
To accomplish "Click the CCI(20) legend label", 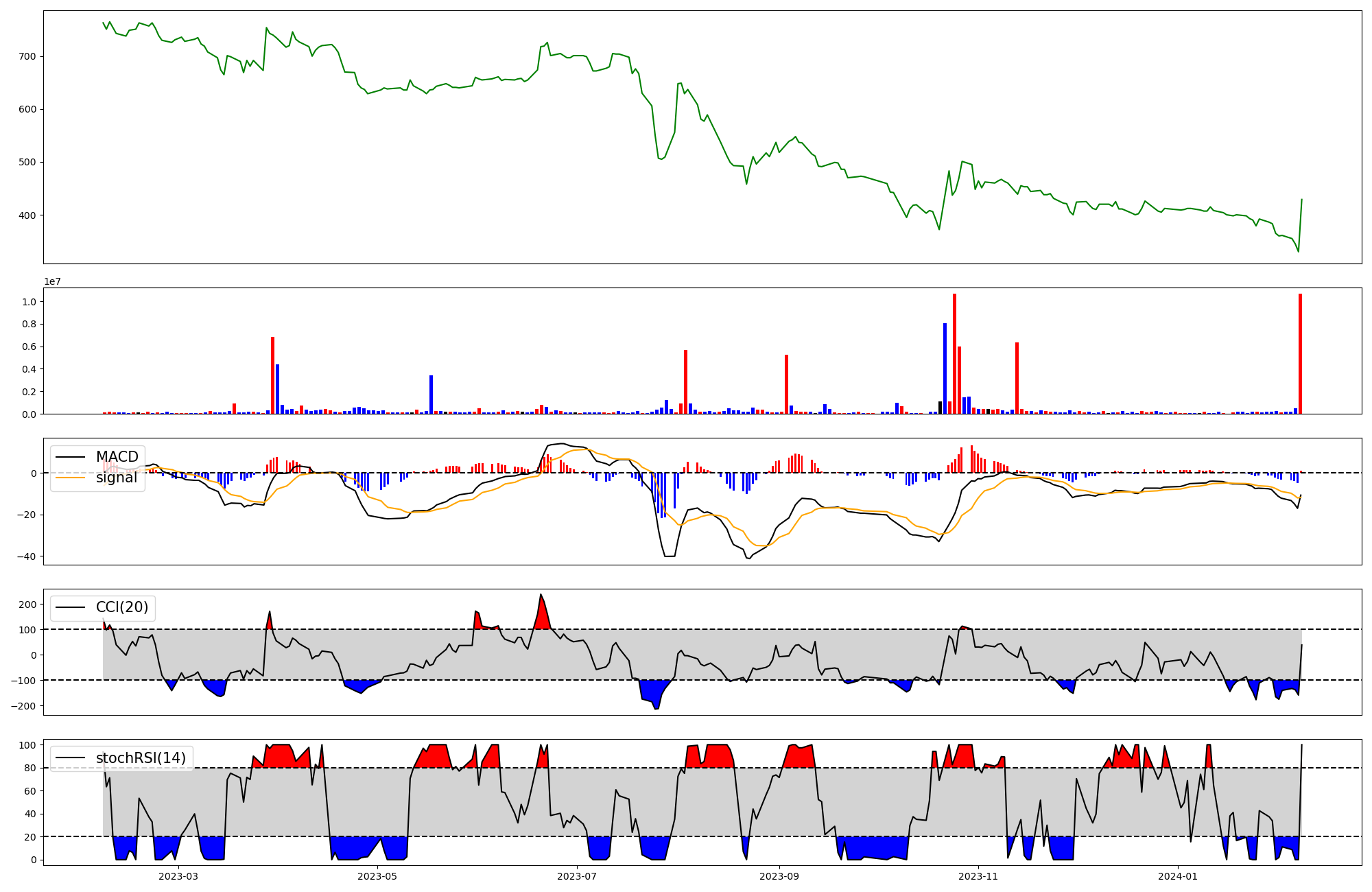I will point(122,607).
